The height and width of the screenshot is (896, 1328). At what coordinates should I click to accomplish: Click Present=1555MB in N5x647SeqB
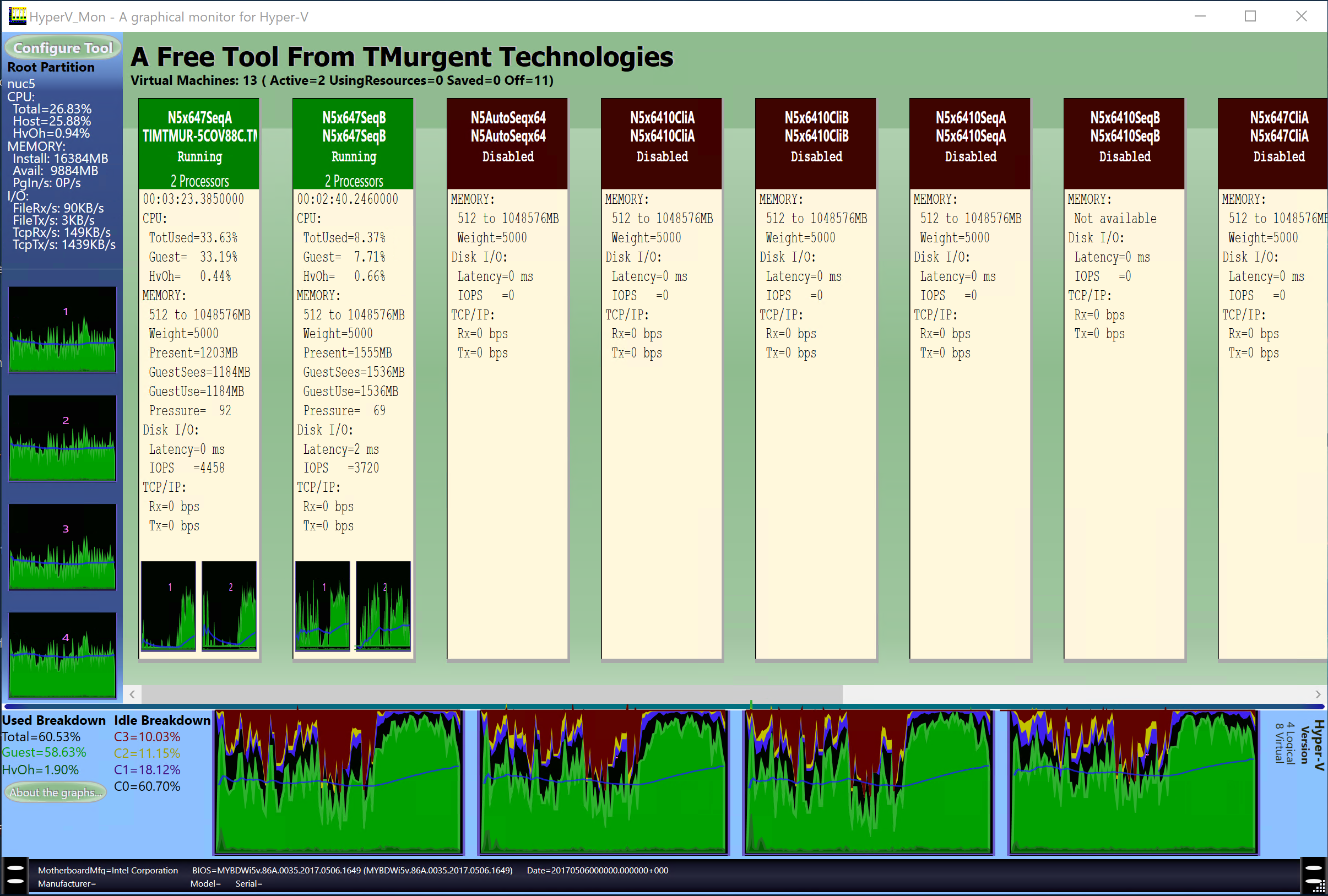tap(348, 352)
